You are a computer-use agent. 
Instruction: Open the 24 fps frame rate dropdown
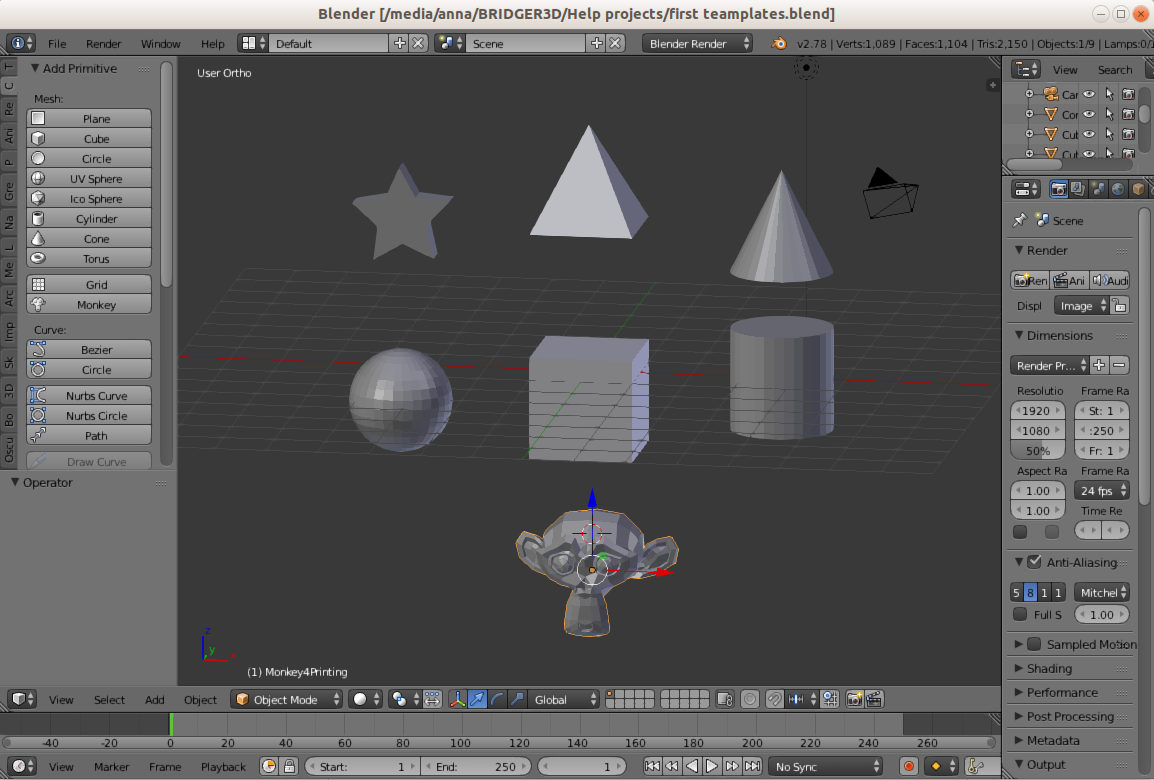tap(1102, 490)
